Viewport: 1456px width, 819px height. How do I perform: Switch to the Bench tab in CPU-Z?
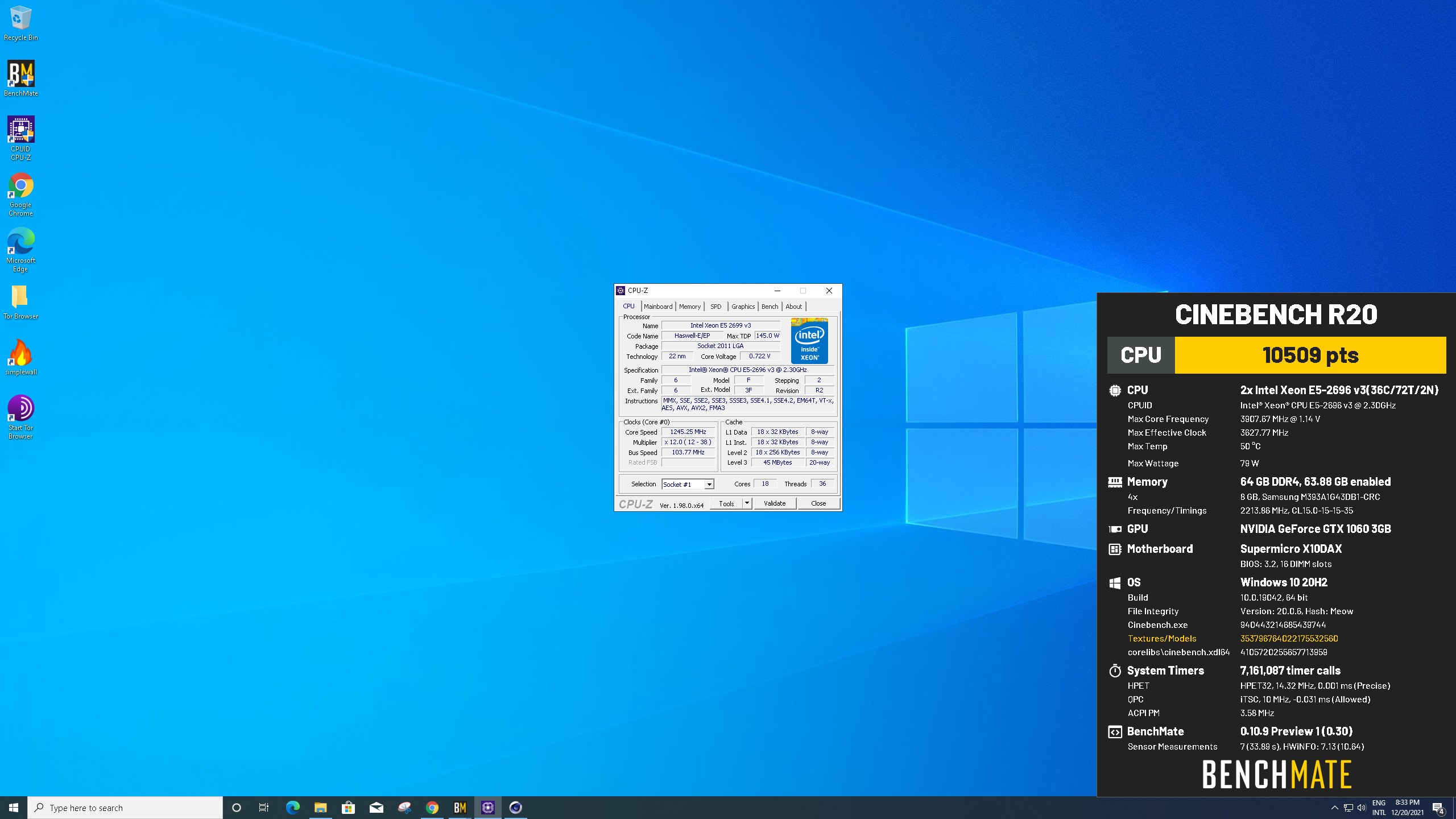[x=770, y=307]
